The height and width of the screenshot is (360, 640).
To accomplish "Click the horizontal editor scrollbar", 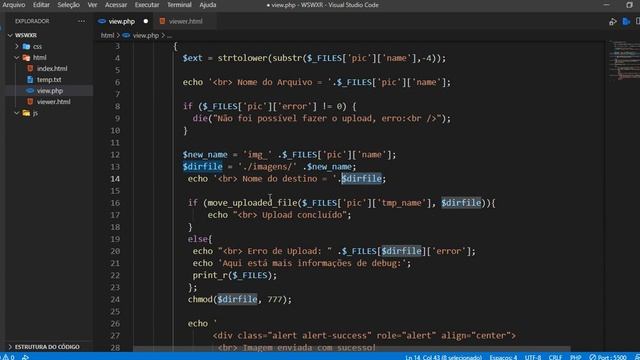I will 351,349.
